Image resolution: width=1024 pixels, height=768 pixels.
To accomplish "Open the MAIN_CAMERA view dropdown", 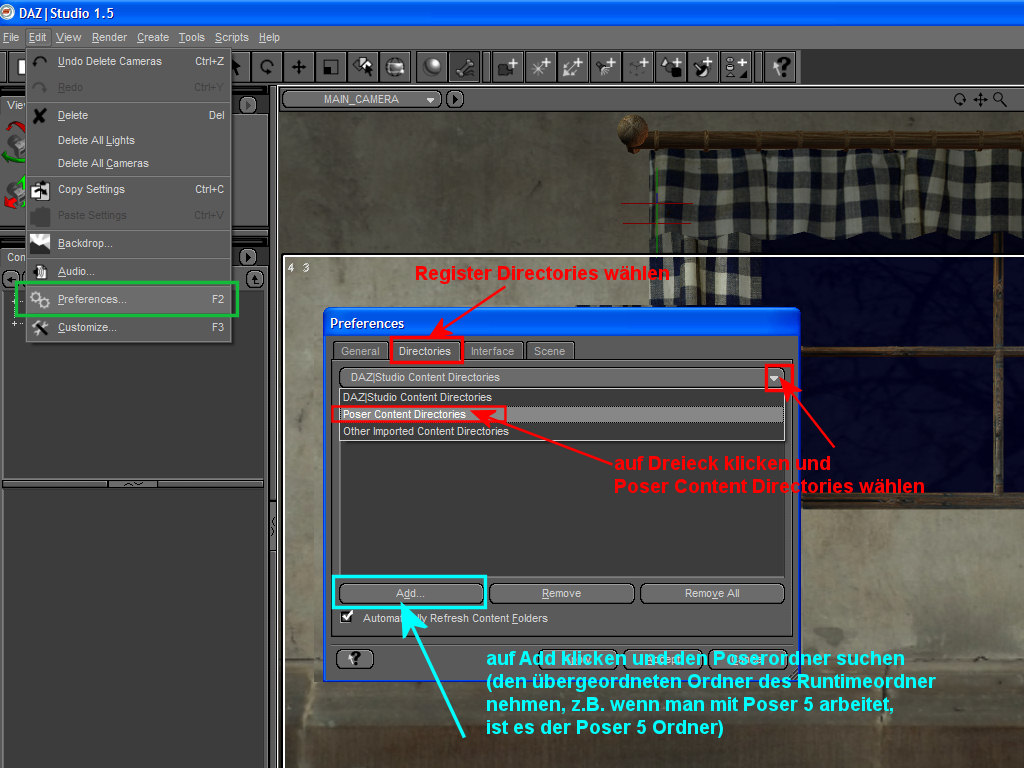I will pos(362,99).
